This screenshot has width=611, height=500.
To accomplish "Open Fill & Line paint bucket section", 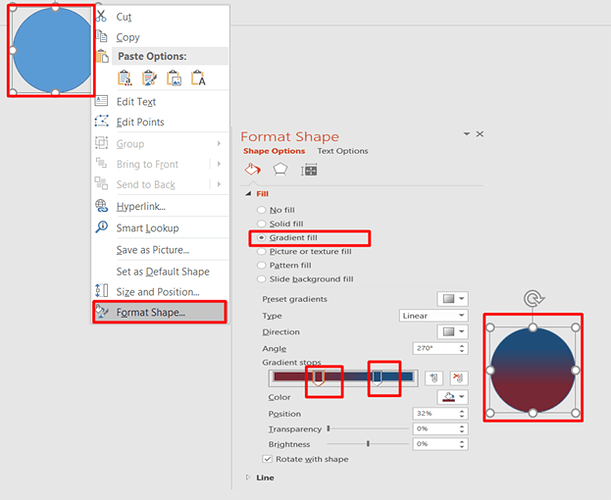I will click(253, 170).
